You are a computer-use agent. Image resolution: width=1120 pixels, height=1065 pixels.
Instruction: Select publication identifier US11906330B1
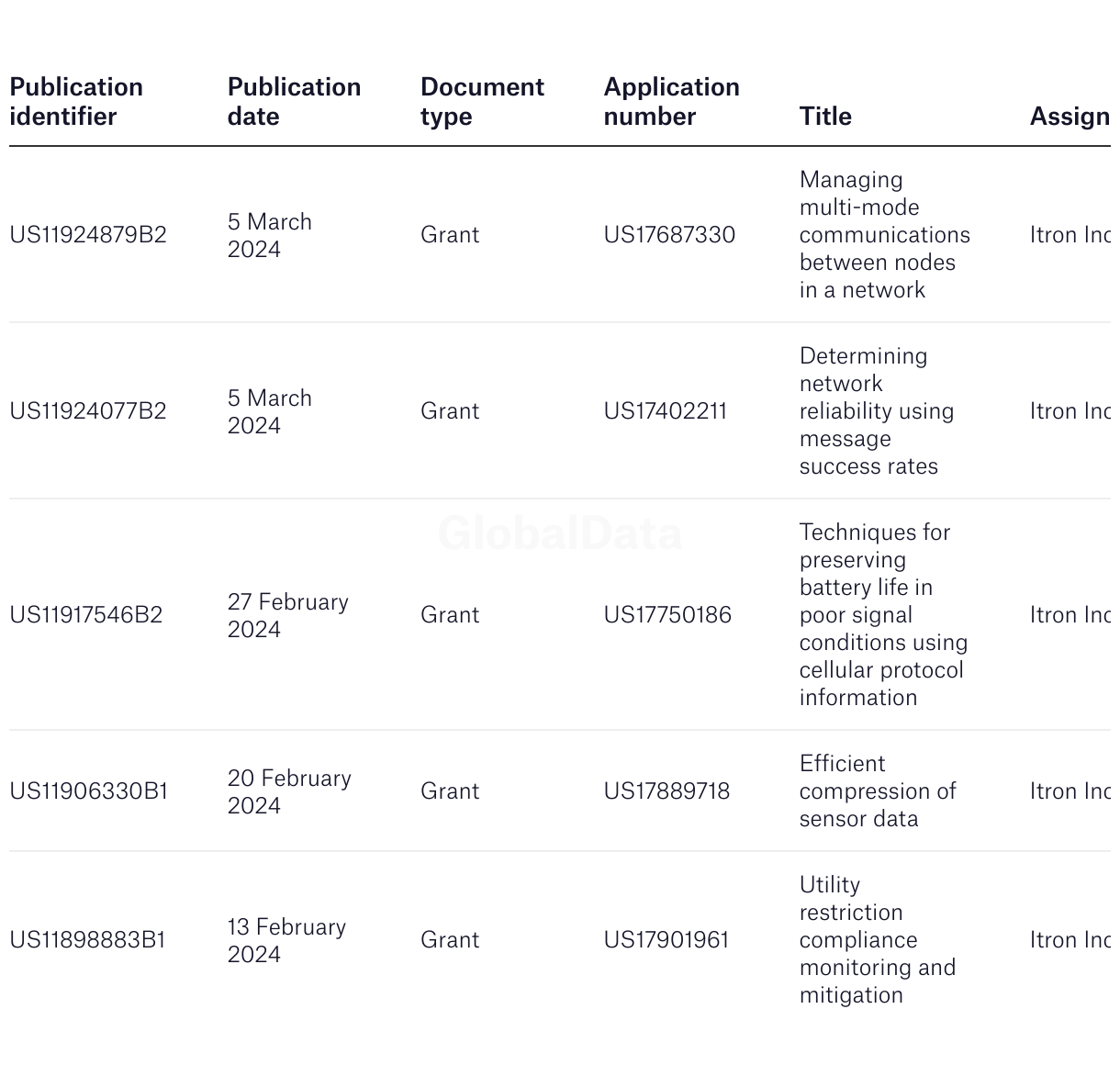coord(89,791)
